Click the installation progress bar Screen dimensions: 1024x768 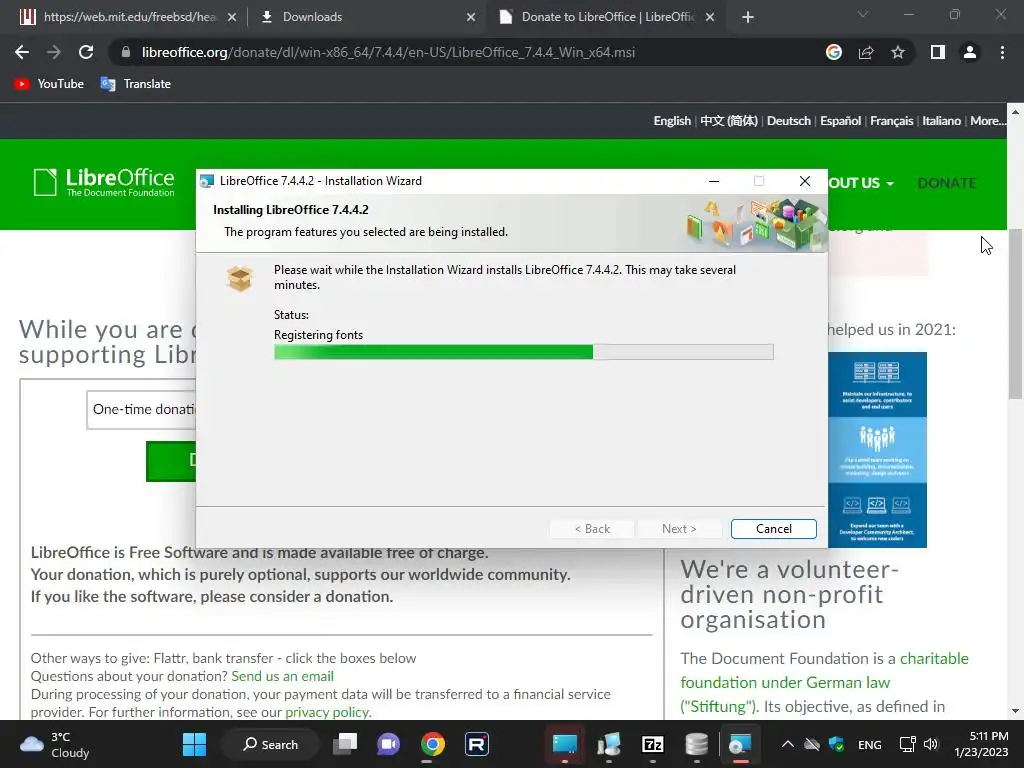pyautogui.click(x=524, y=353)
